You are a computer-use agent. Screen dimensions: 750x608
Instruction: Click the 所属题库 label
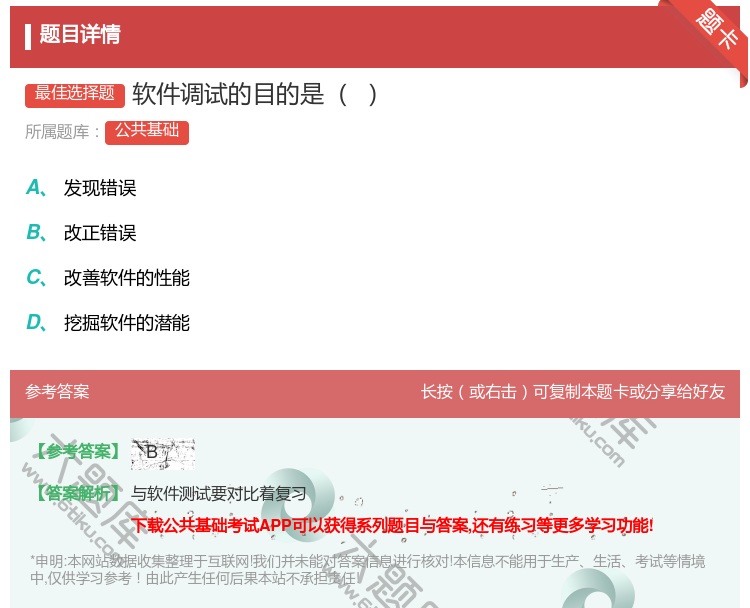[62, 132]
